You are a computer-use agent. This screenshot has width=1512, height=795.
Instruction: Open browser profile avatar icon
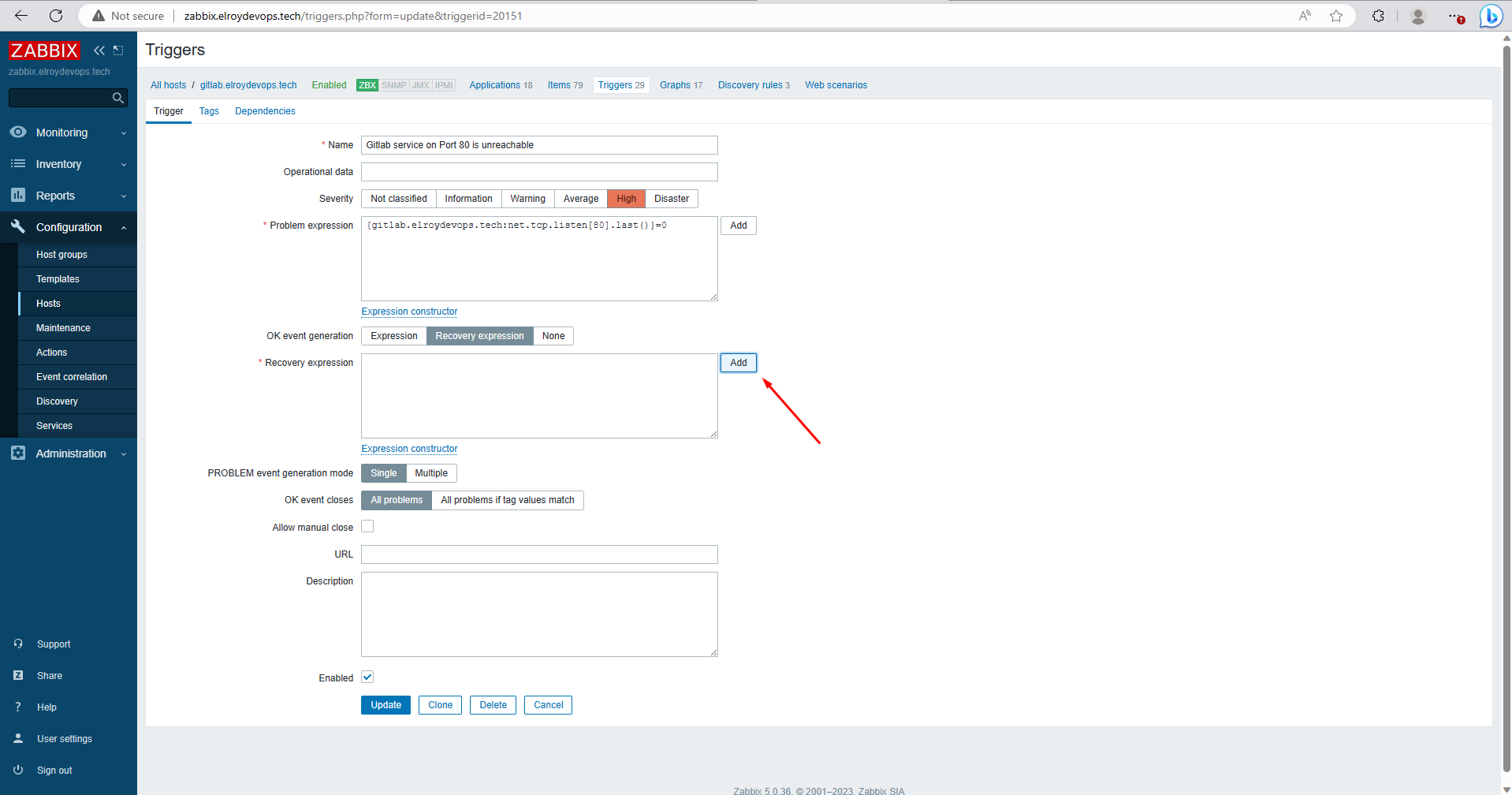tap(1418, 16)
